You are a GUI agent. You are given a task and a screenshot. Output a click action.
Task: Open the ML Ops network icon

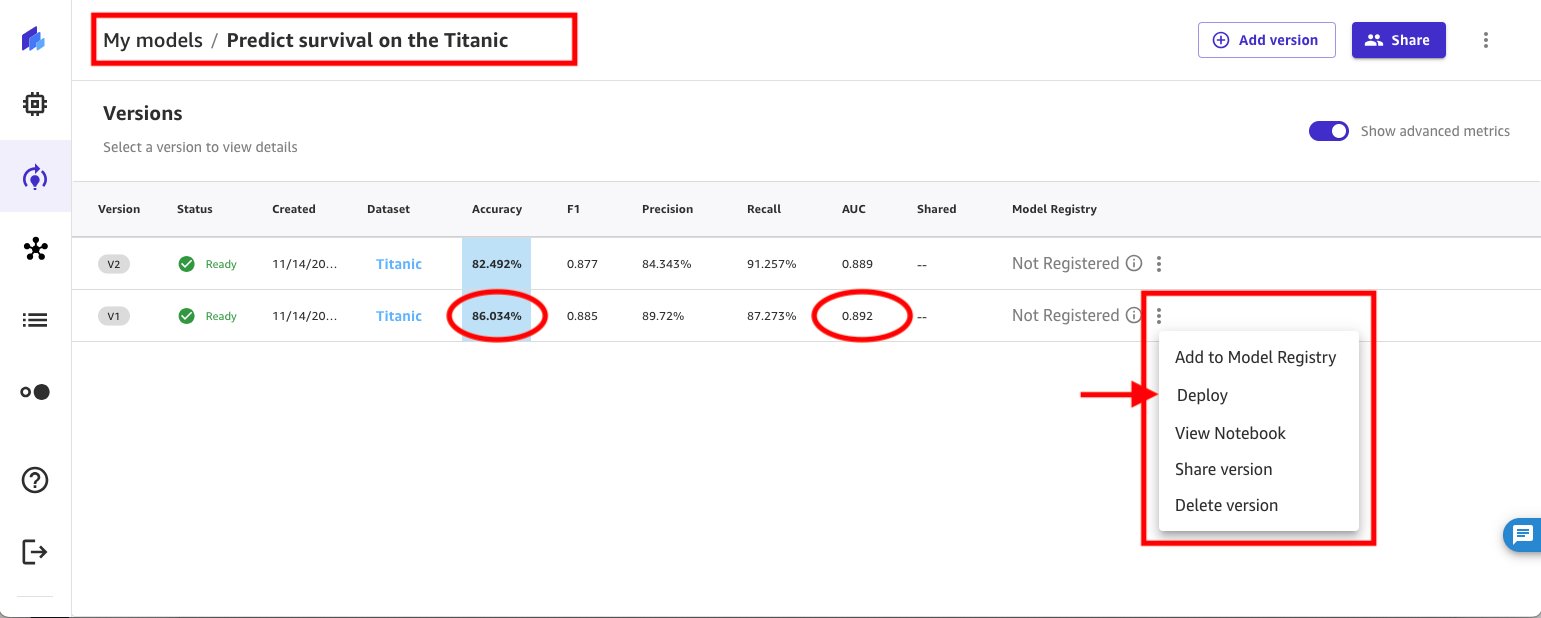(35, 249)
